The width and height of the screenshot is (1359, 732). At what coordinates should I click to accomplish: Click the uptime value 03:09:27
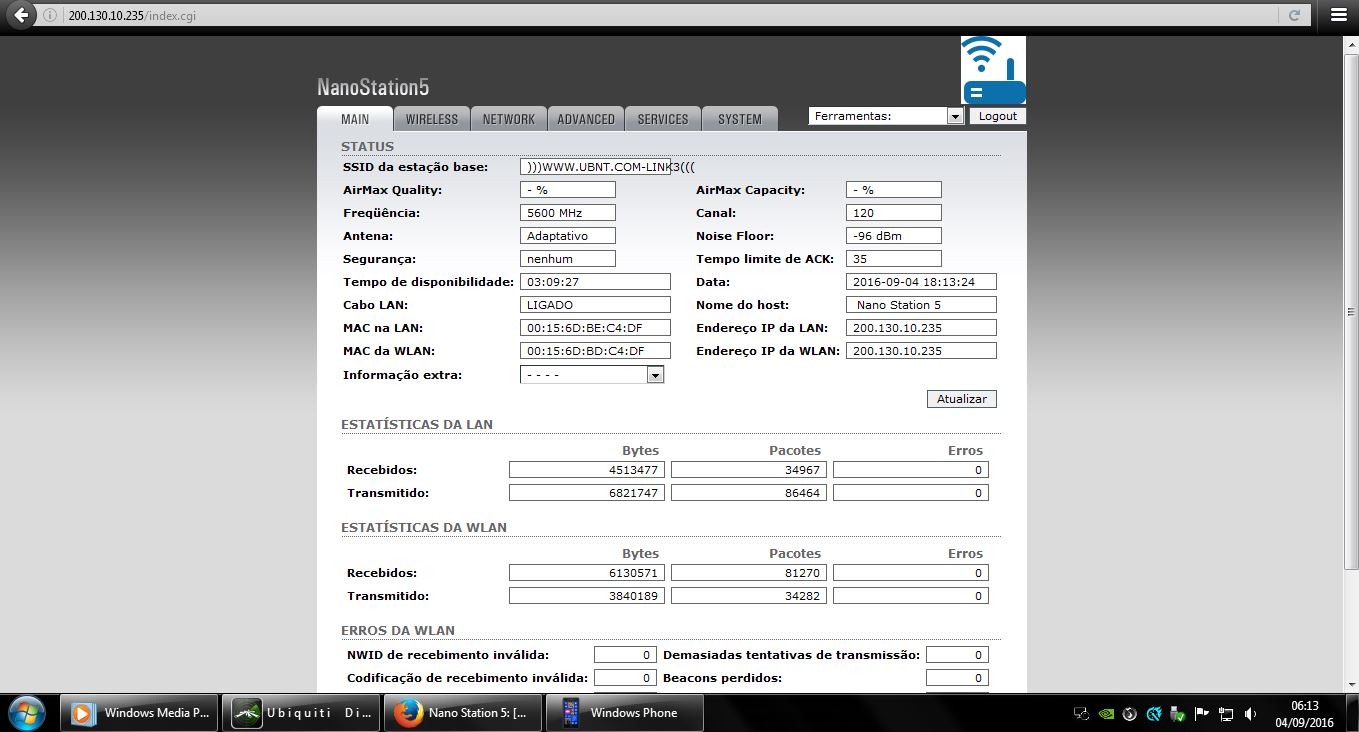[x=595, y=282]
